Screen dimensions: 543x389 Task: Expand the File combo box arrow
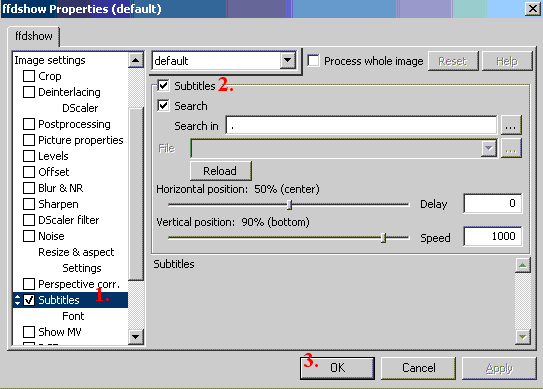[x=489, y=149]
